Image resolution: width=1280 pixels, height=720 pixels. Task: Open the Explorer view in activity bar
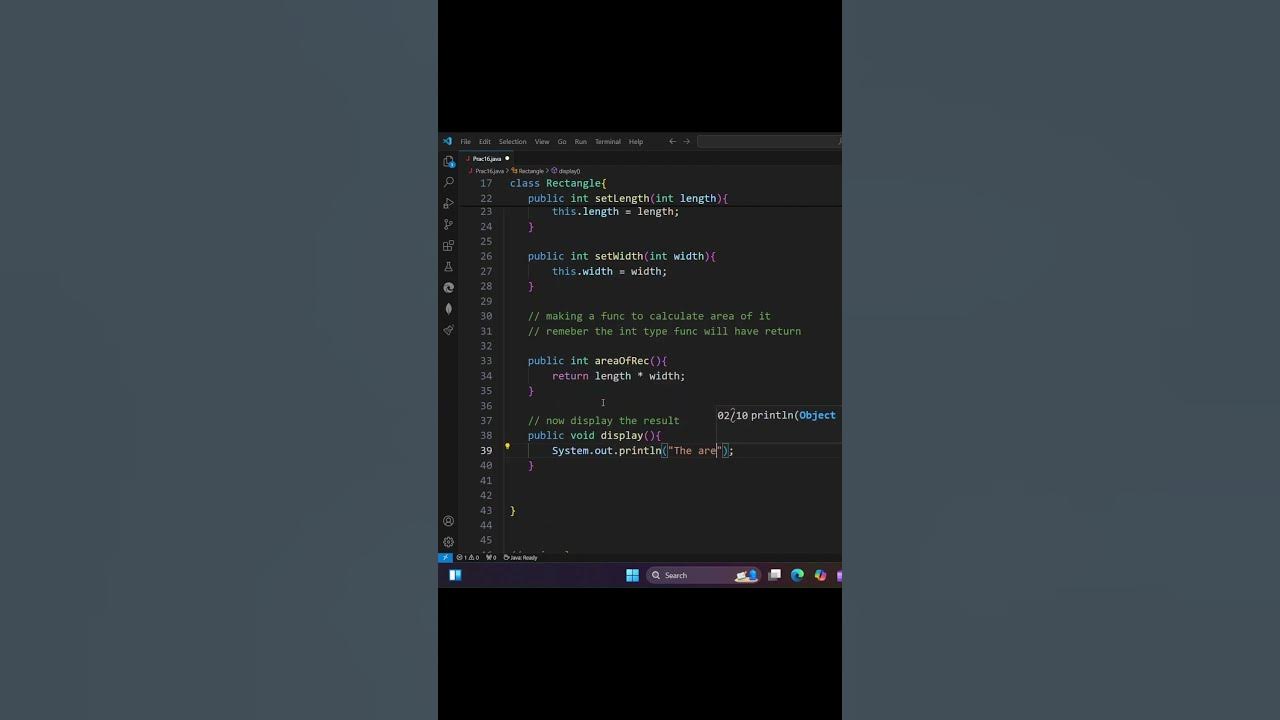(x=448, y=161)
